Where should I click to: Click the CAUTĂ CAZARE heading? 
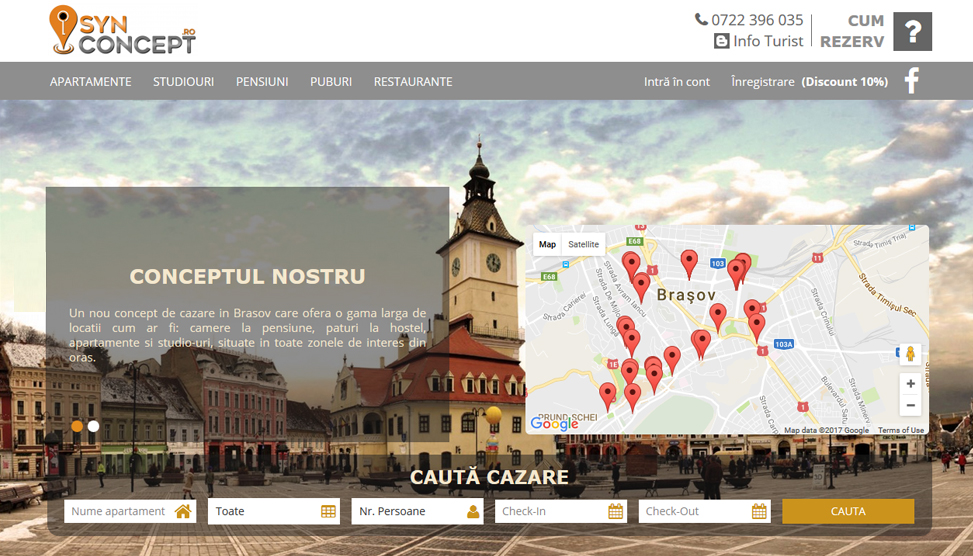pos(489,477)
